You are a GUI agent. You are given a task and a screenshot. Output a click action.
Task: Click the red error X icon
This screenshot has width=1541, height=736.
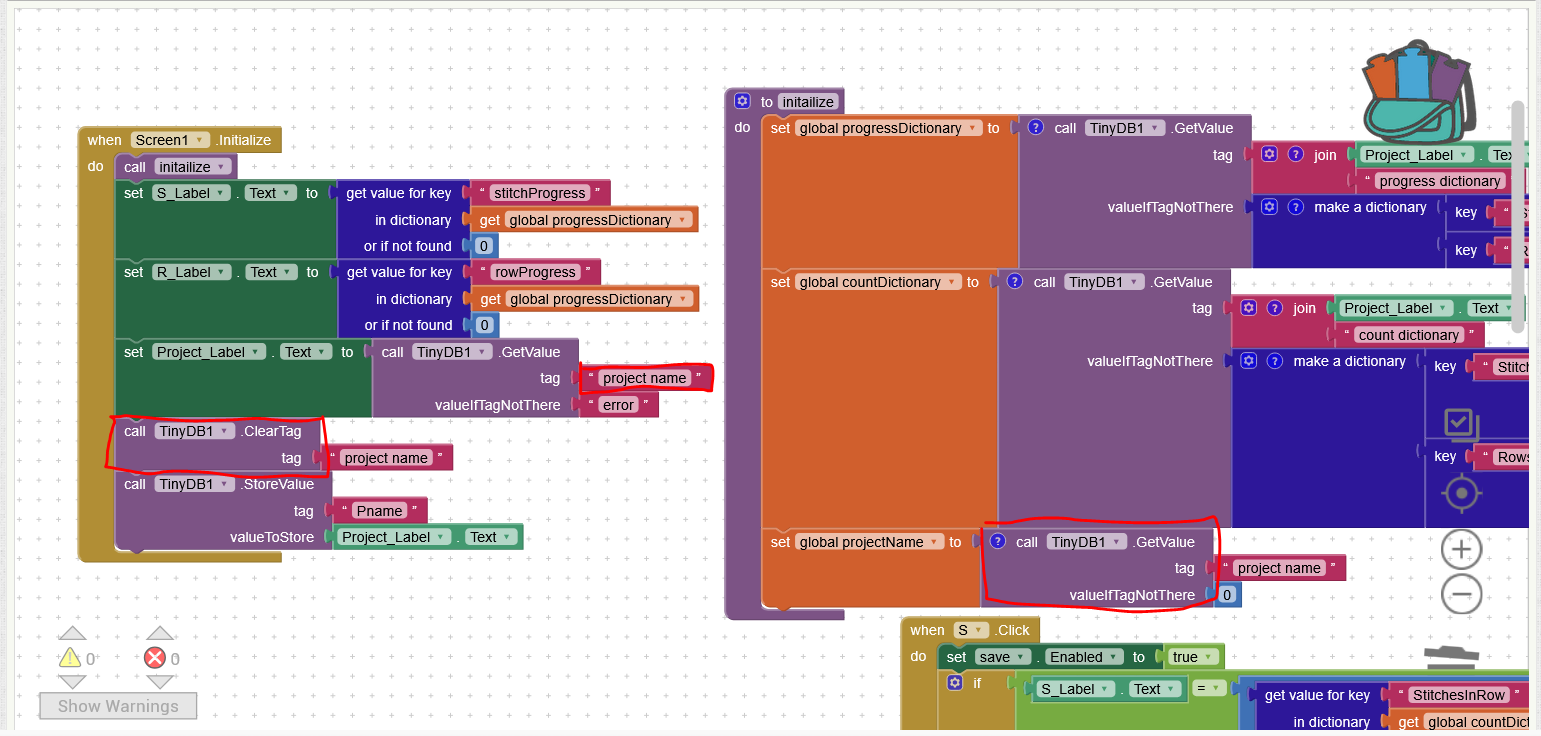(155, 657)
